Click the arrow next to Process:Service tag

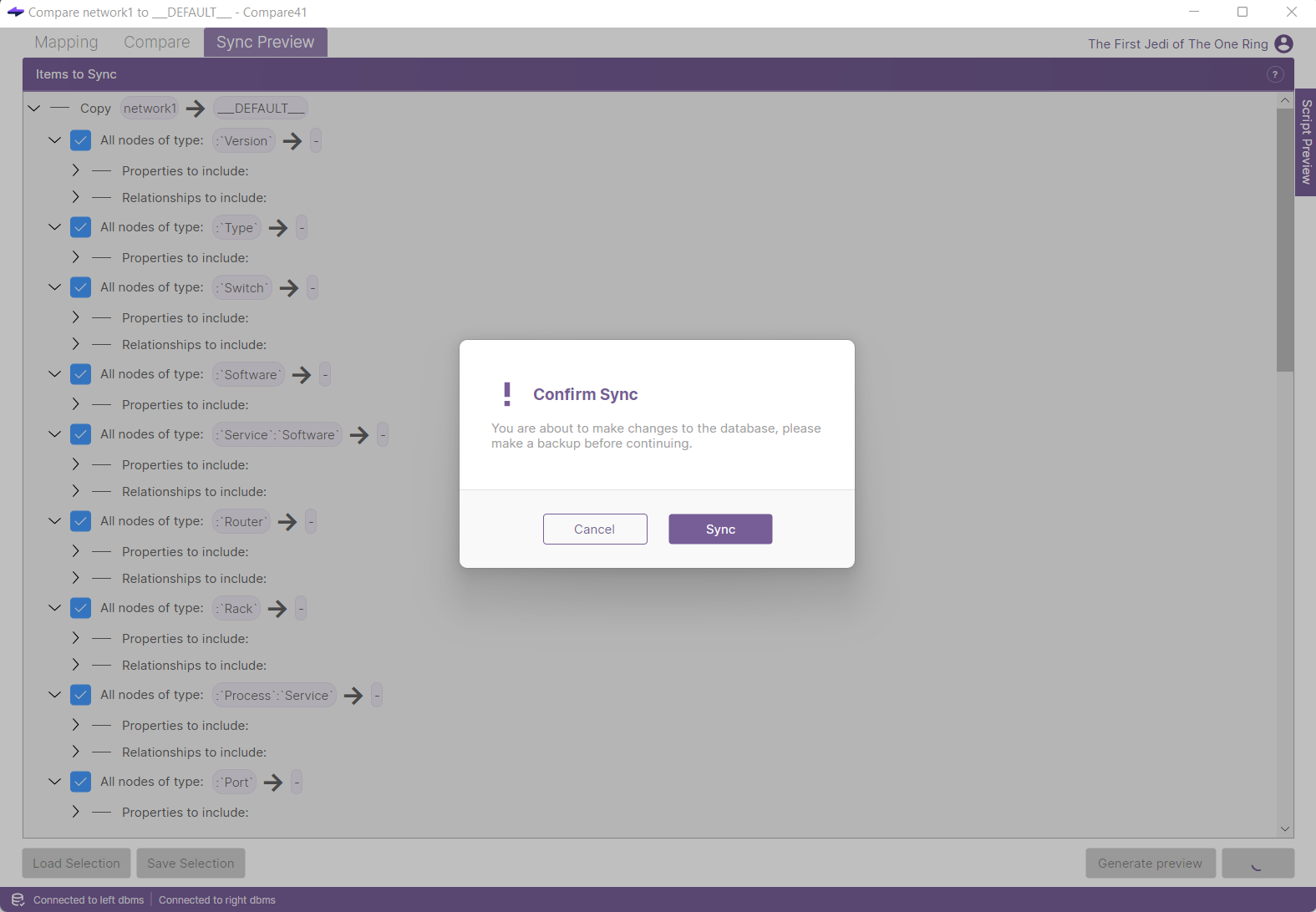tap(353, 695)
